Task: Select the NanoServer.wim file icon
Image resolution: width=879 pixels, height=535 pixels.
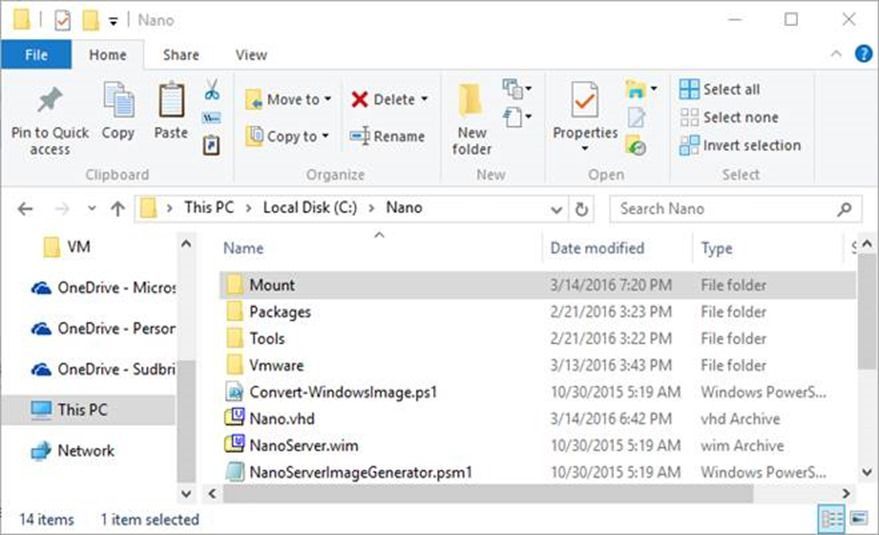Action: [235, 445]
